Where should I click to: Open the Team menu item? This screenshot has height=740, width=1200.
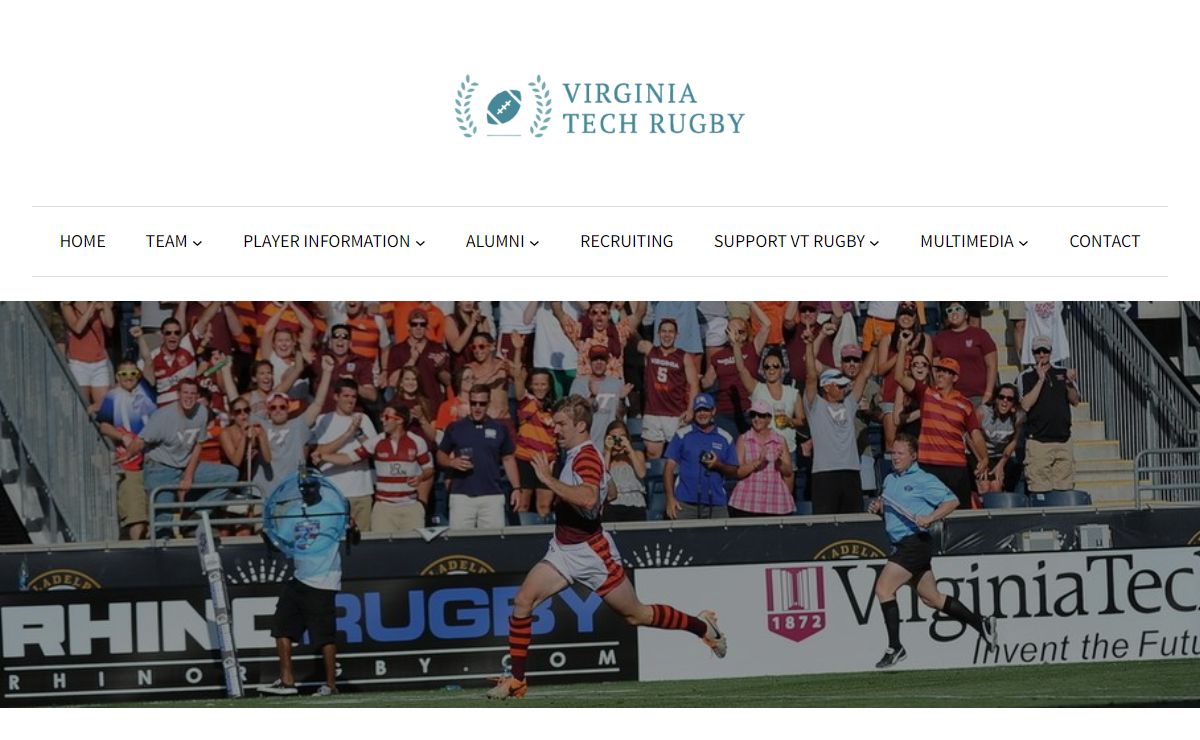click(x=166, y=241)
